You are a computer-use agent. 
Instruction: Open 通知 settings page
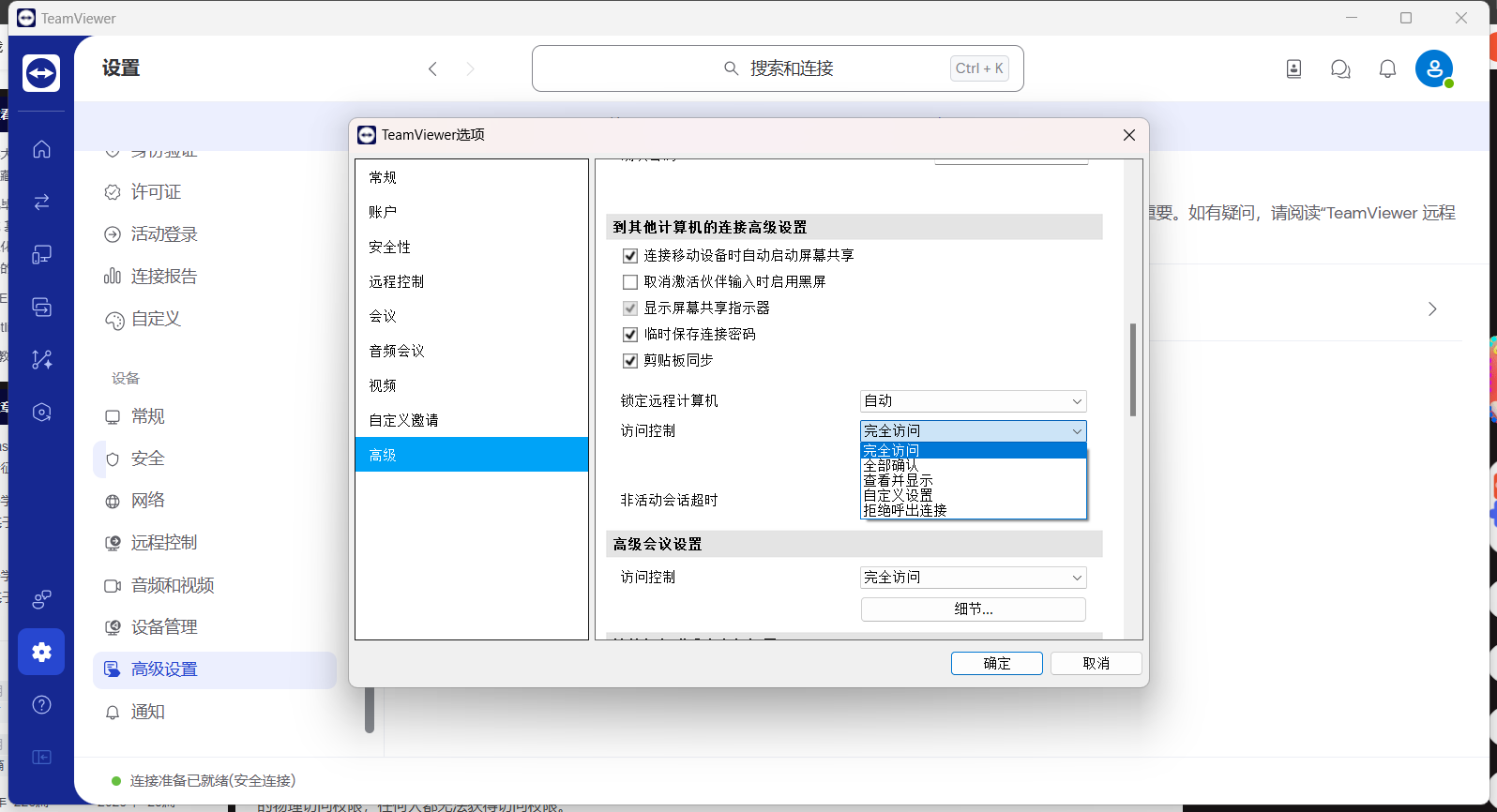(215, 712)
